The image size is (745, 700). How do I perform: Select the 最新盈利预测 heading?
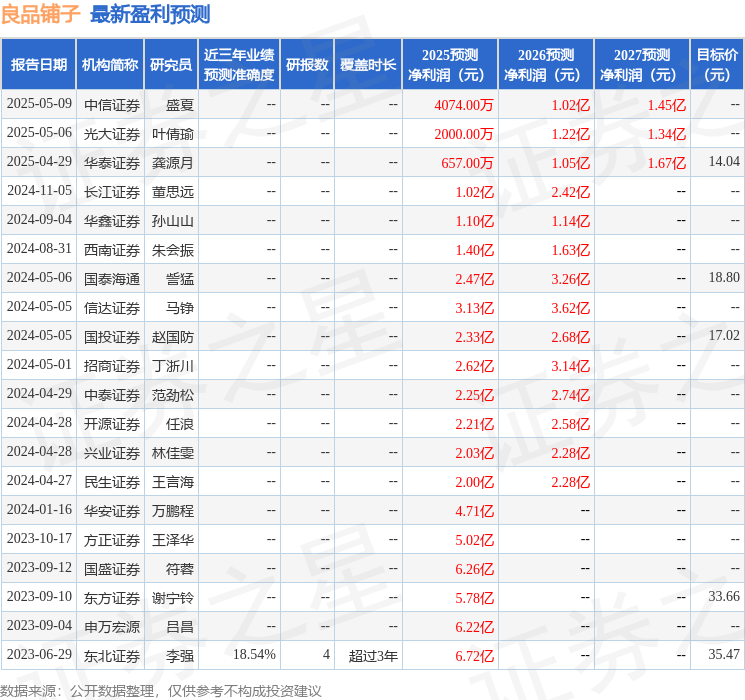point(150,14)
